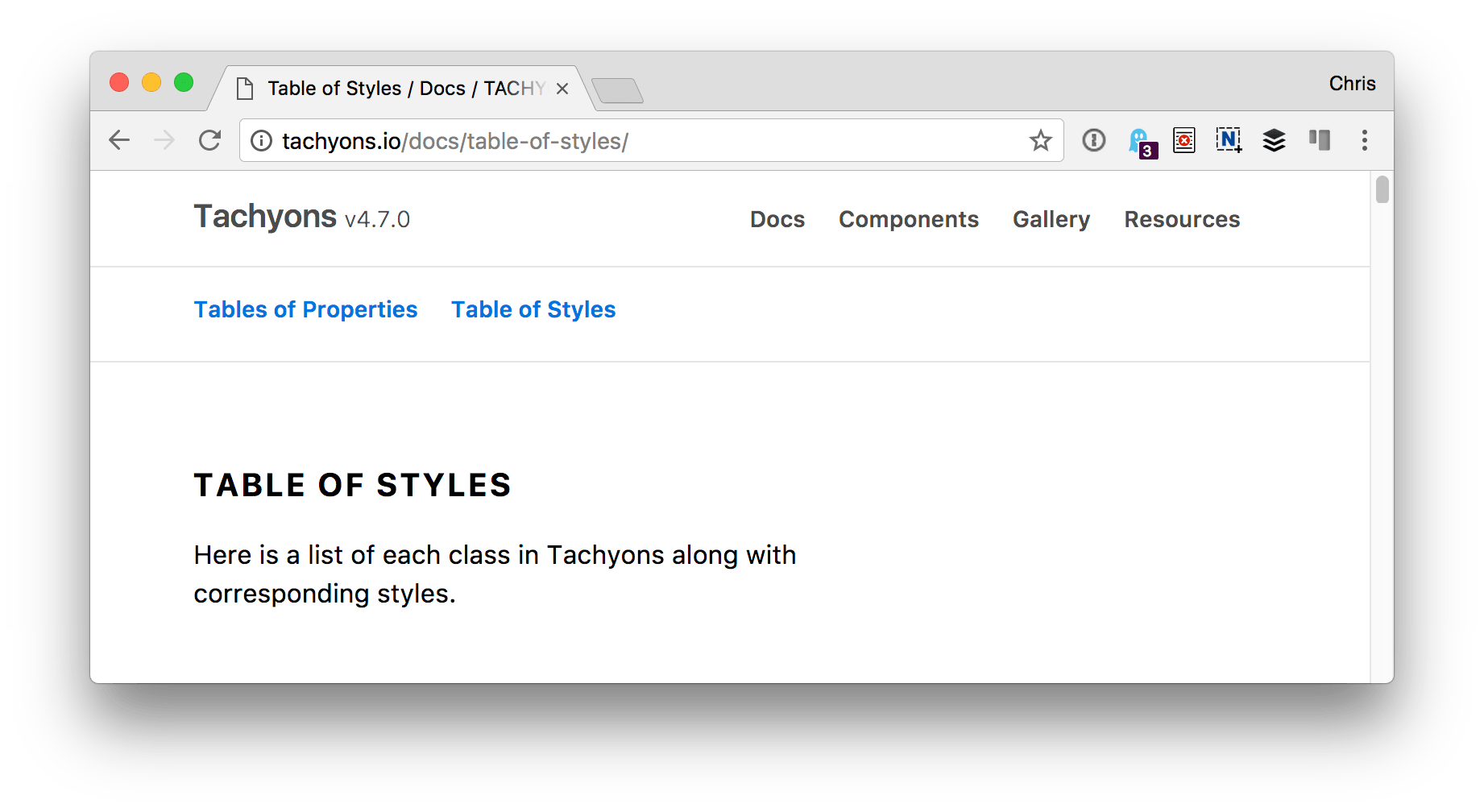This screenshot has height=812, width=1484.
Task: Open the Chrome three-dot menu
Action: click(x=1365, y=140)
